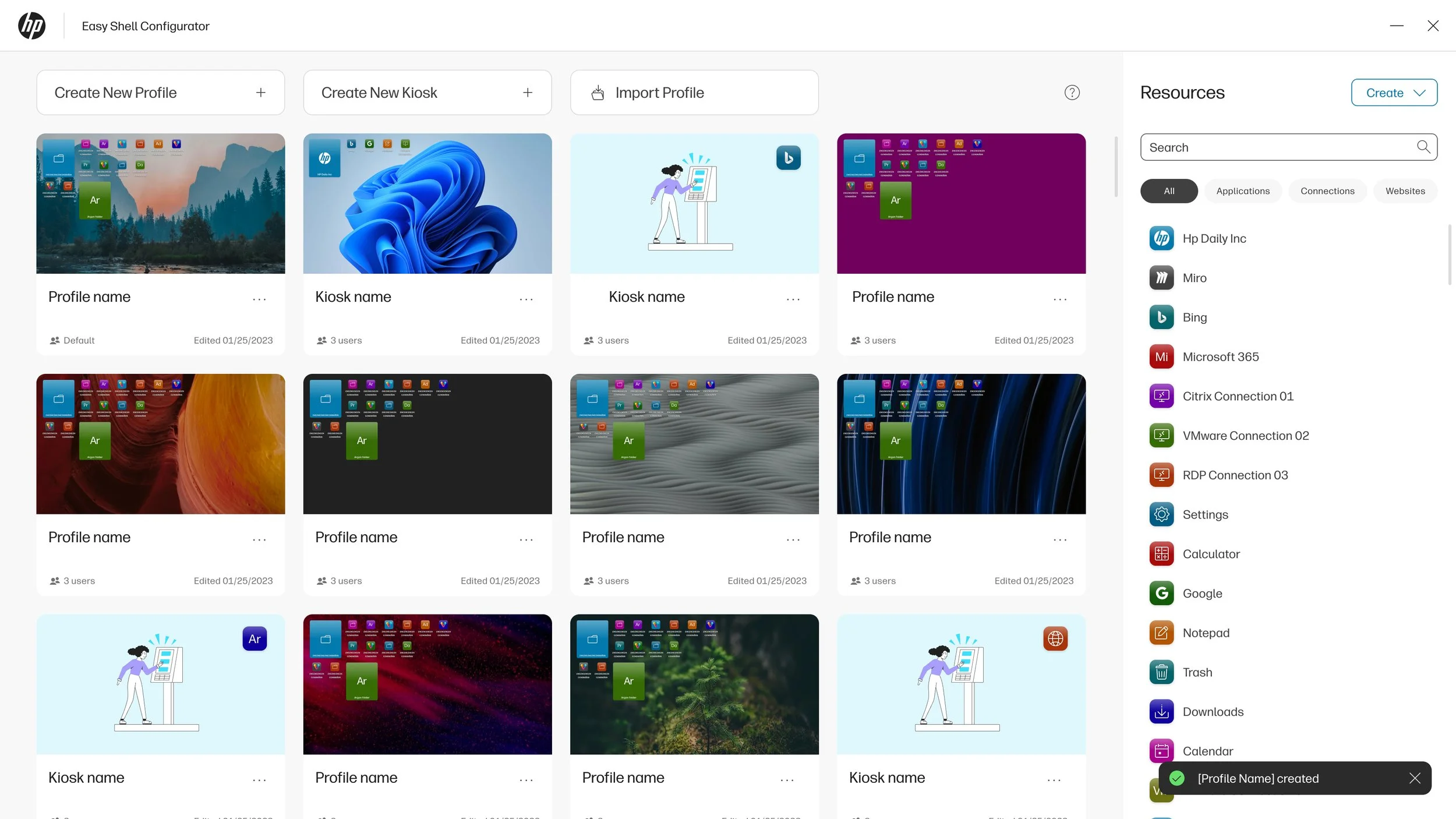1456x819 pixels.
Task: Open options menu on blue-flower Kiosk card
Action: point(526,299)
